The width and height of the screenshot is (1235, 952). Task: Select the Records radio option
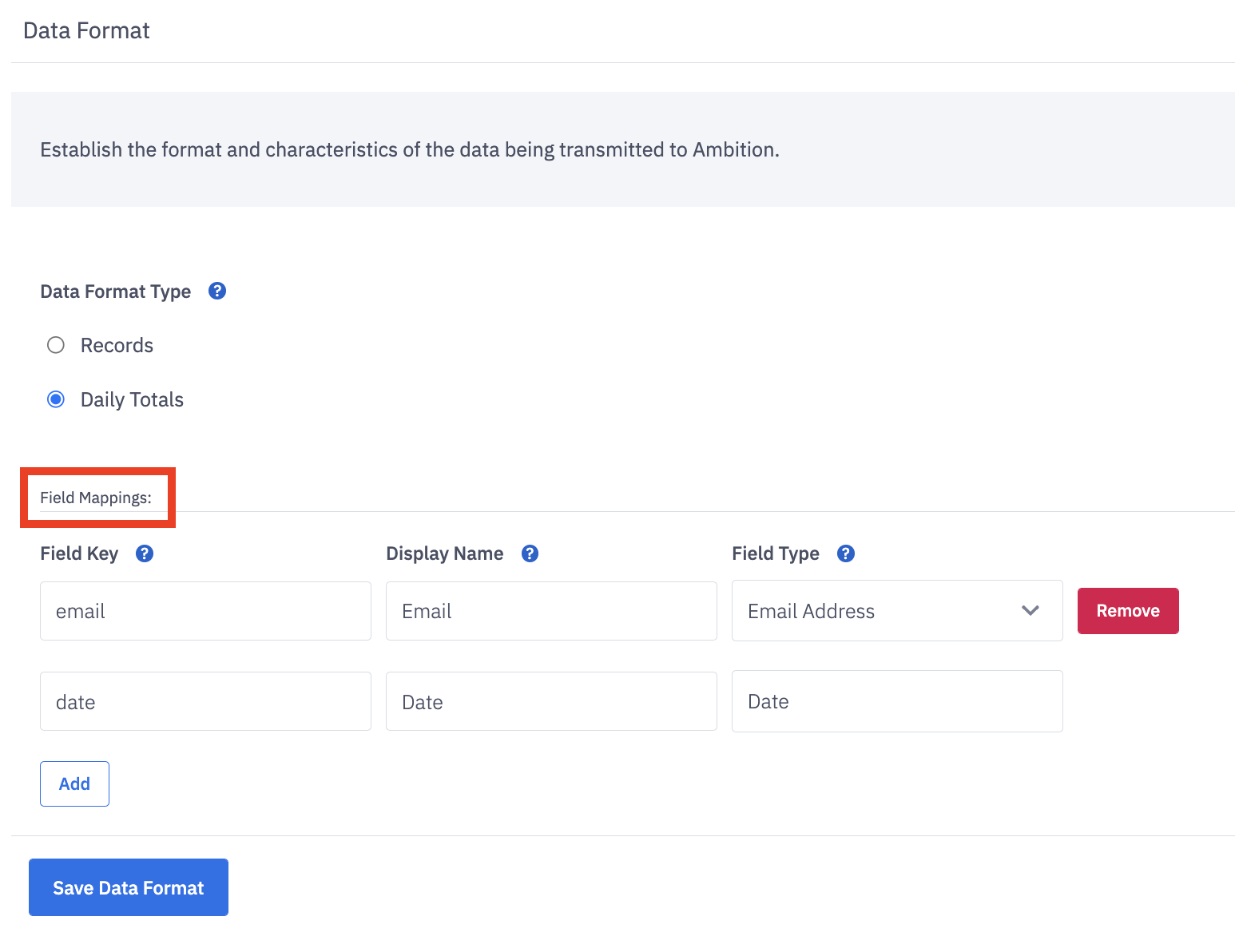point(56,345)
